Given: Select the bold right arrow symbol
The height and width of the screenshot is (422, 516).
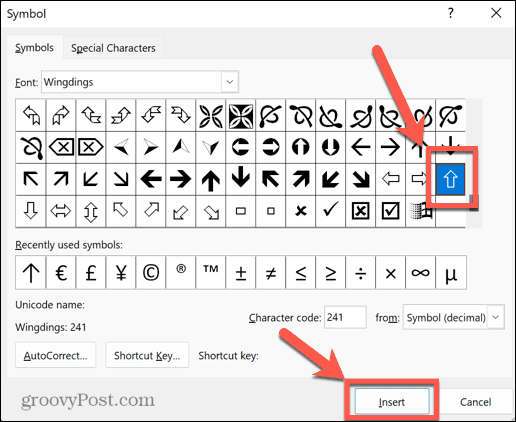Looking at the screenshot, I should tap(180, 179).
